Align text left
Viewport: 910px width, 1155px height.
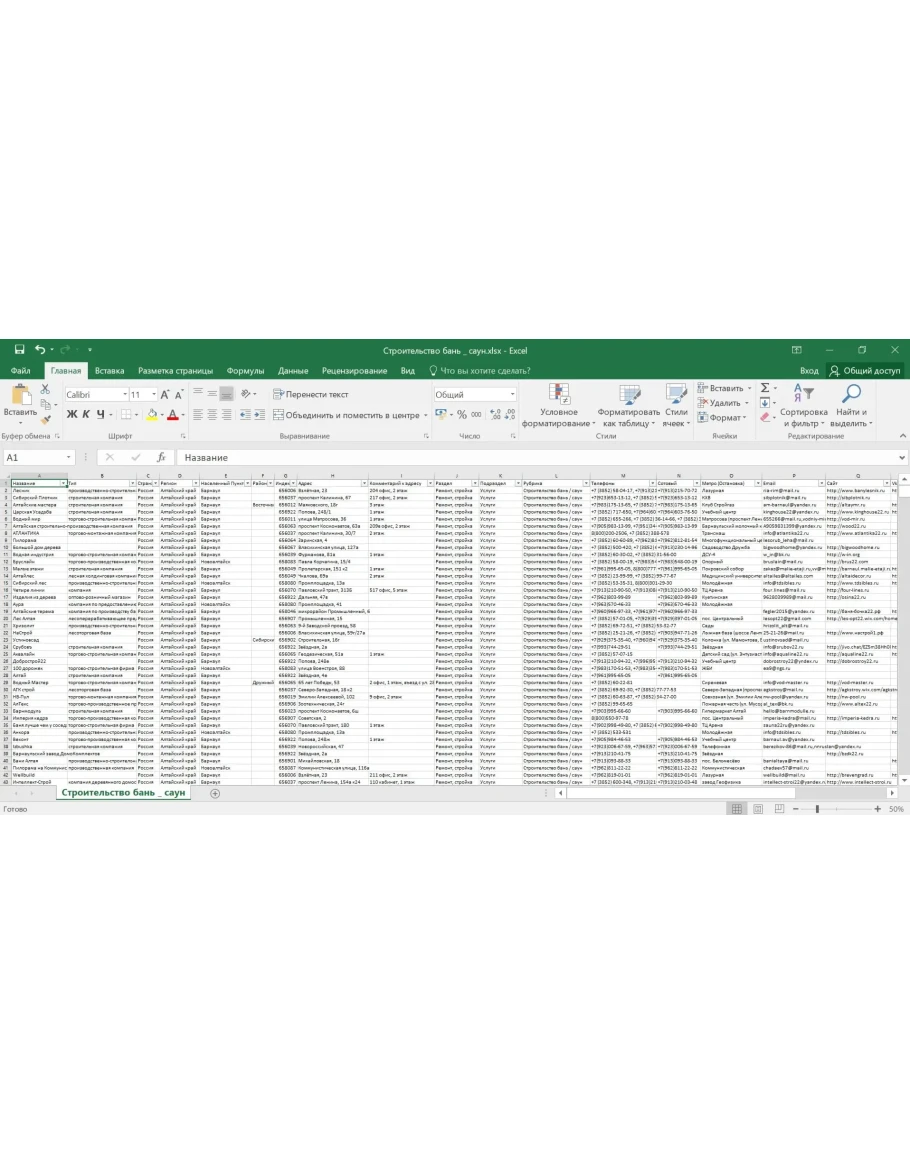(x=197, y=415)
